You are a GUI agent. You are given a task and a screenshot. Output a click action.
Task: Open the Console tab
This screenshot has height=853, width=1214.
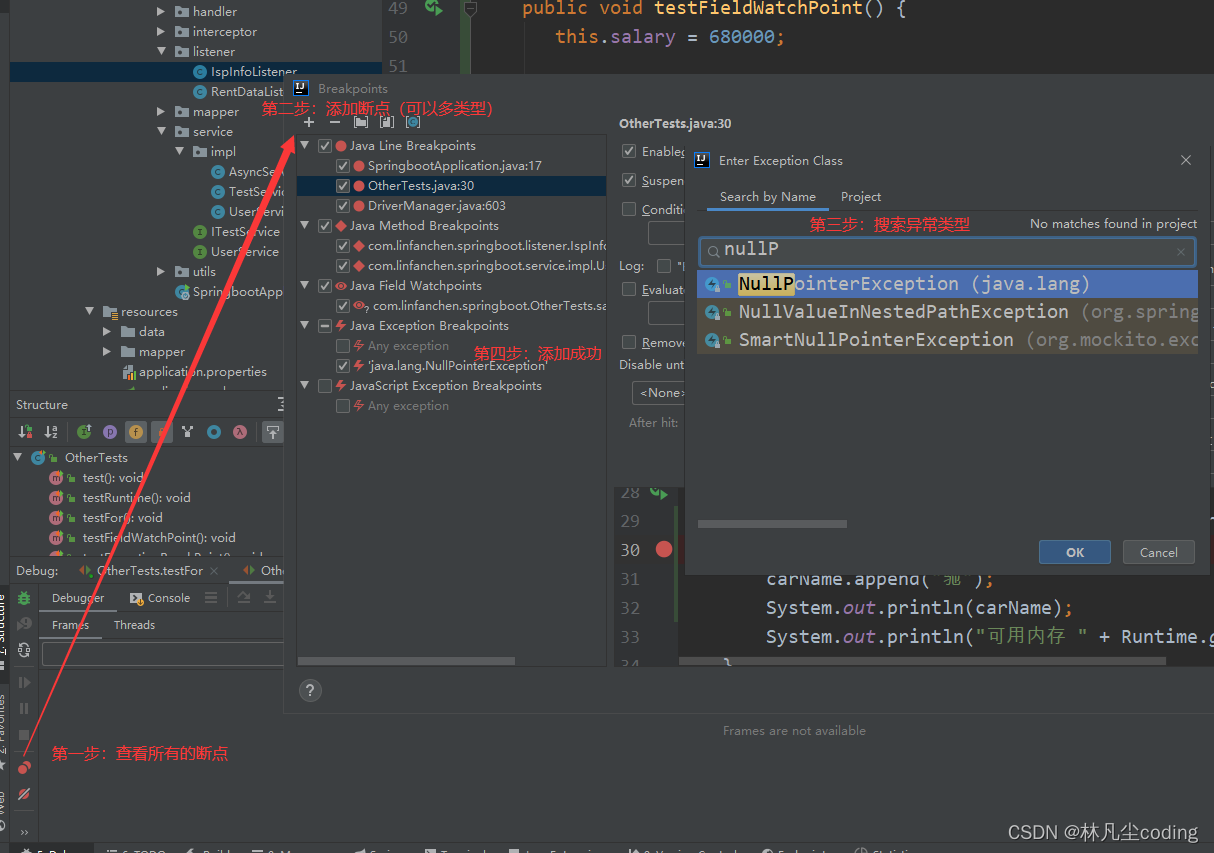point(160,598)
